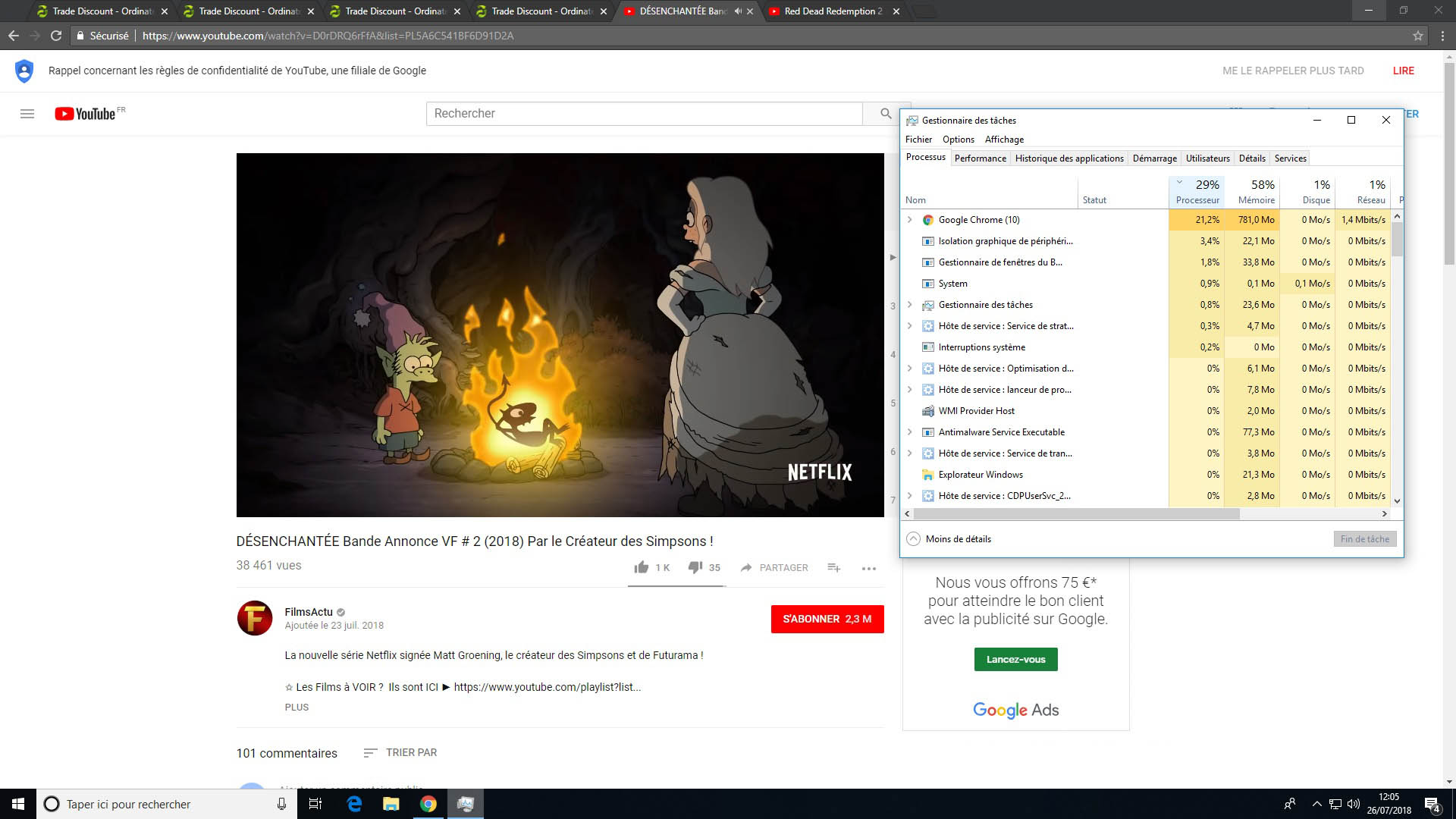The image size is (1456, 819).
Task: Open Options menu in Task Manager
Action: pos(959,140)
